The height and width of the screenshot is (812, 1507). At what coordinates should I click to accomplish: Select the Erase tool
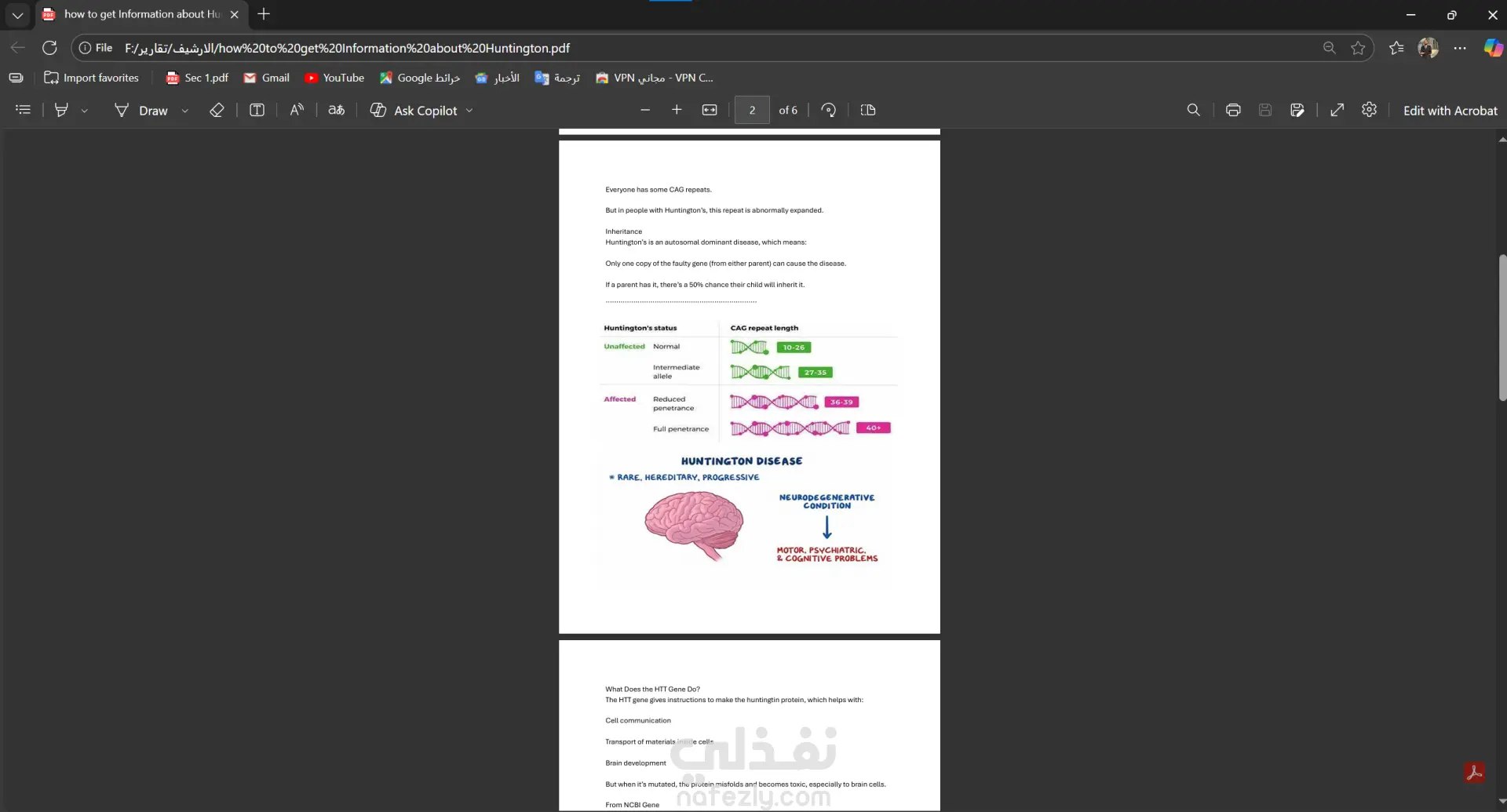pos(217,111)
